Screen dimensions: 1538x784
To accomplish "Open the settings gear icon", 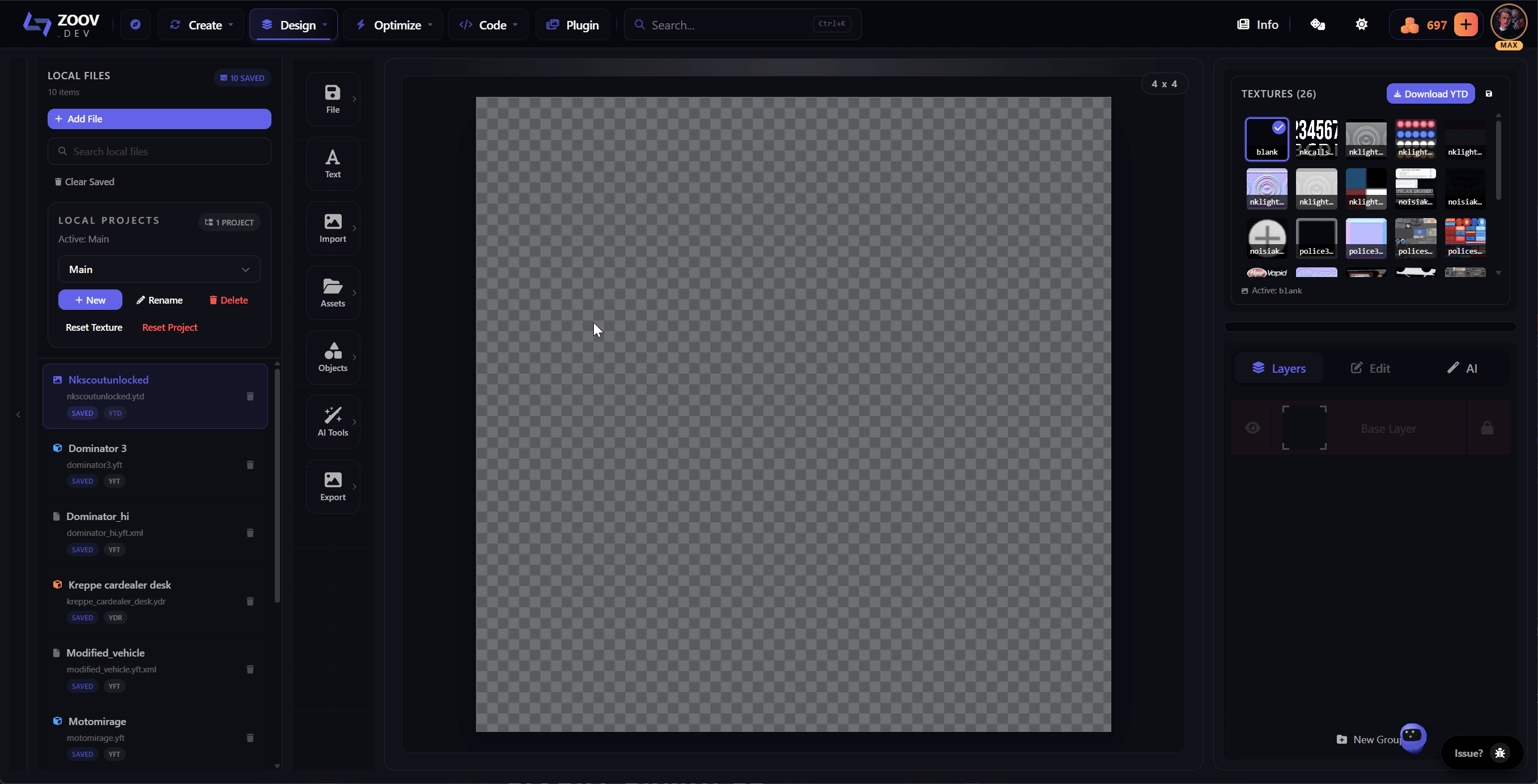I will [1362, 24].
